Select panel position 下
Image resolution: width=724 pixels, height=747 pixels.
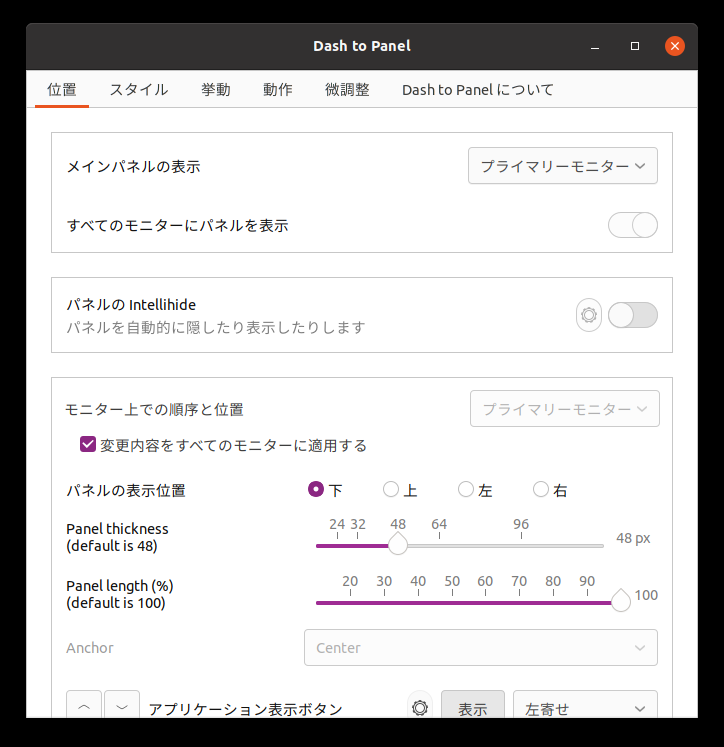point(316,489)
